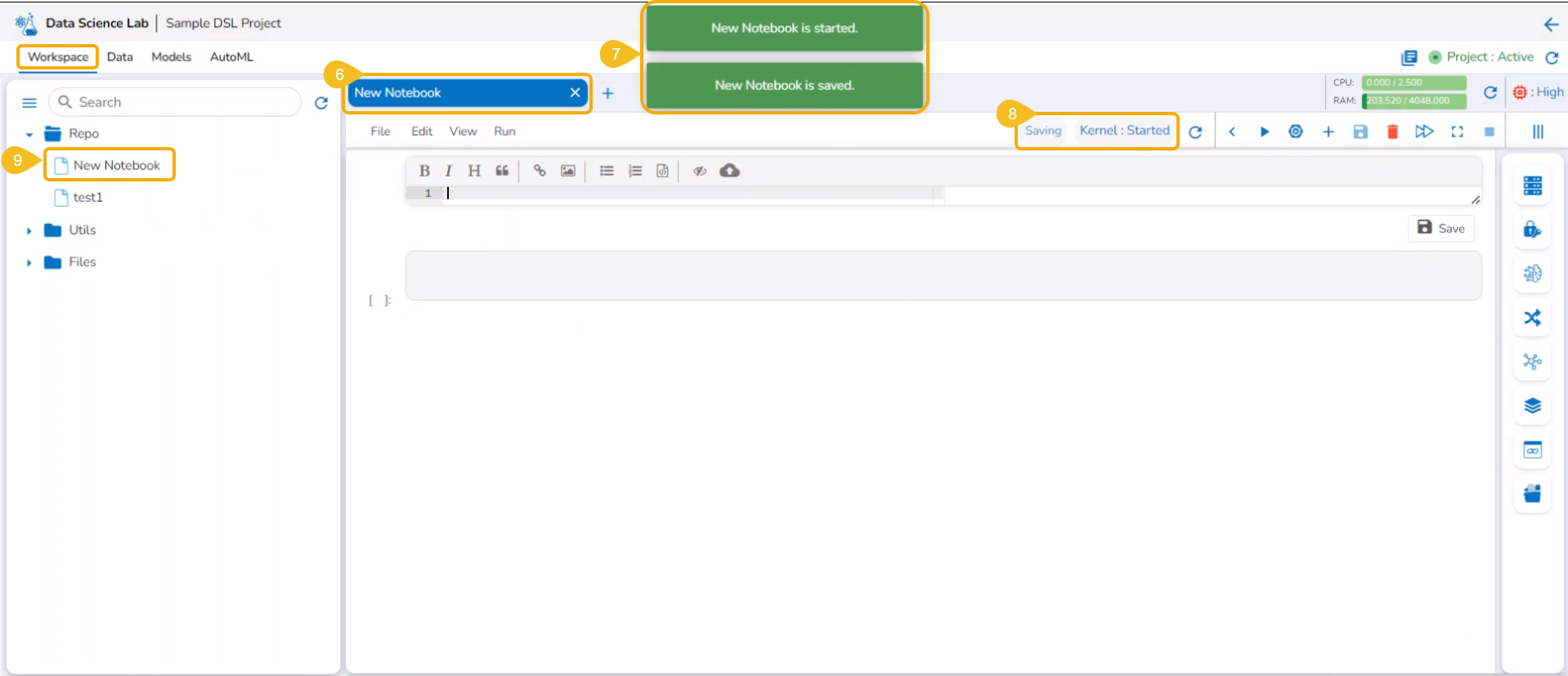Insert a code block
This screenshot has height=676, width=1568.
(x=662, y=171)
